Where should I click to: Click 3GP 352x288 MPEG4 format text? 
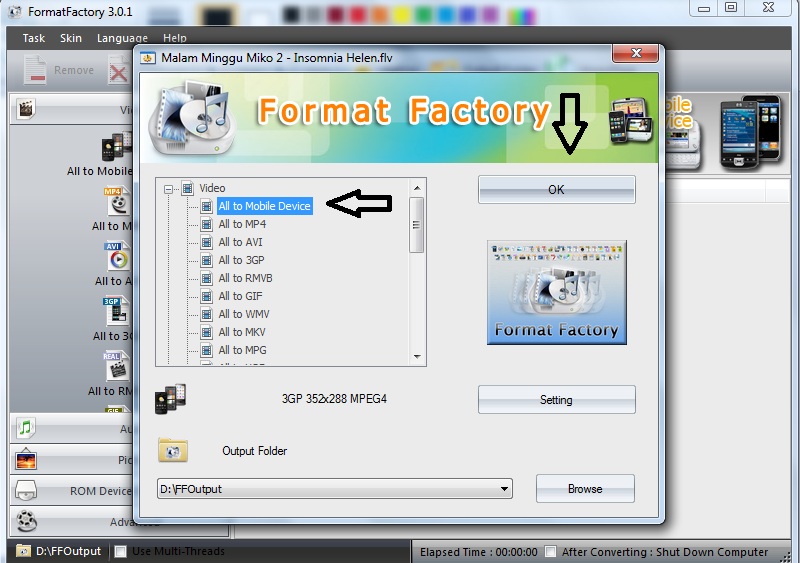click(334, 399)
